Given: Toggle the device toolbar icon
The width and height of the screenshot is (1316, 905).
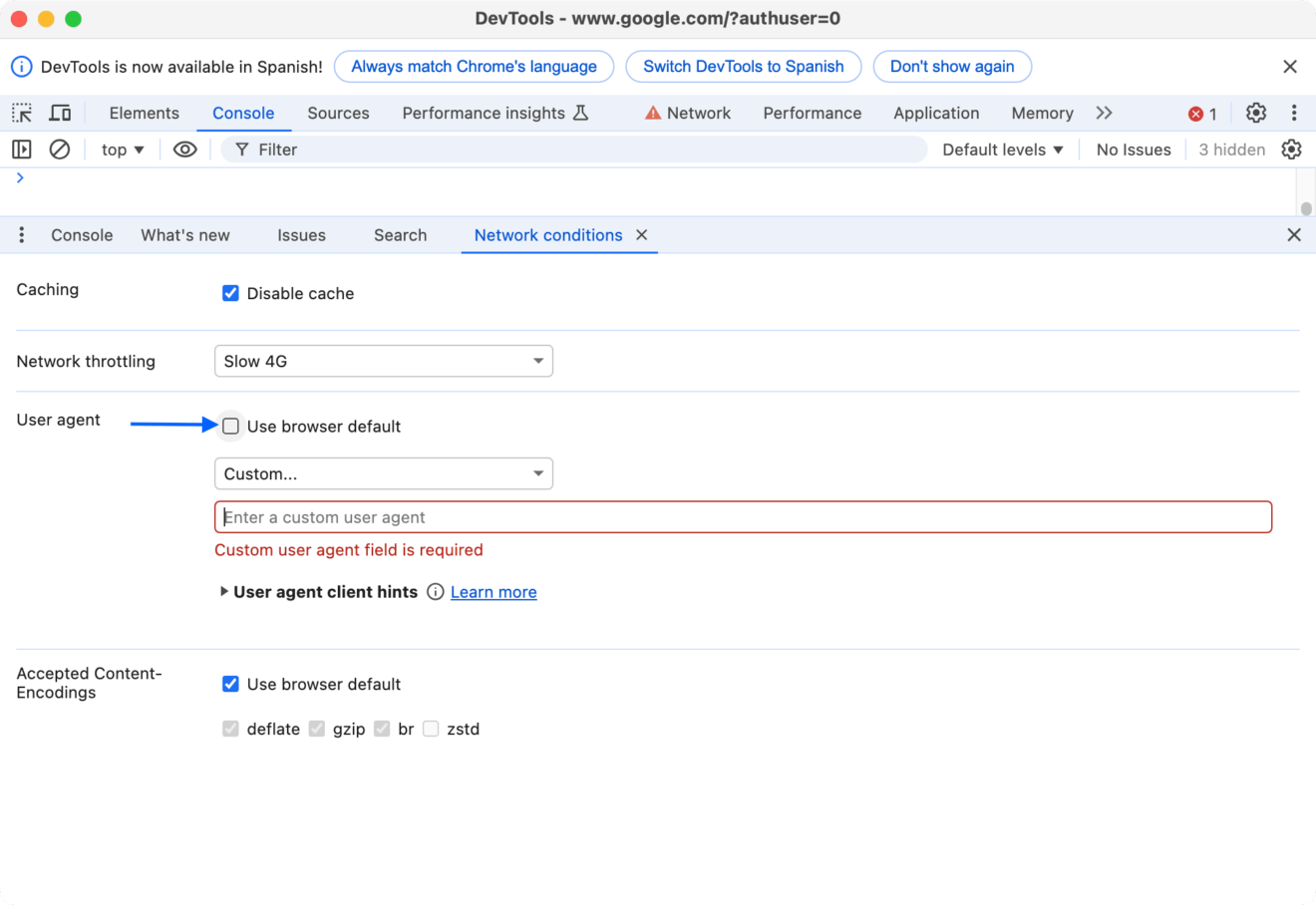Looking at the screenshot, I should coord(60,113).
